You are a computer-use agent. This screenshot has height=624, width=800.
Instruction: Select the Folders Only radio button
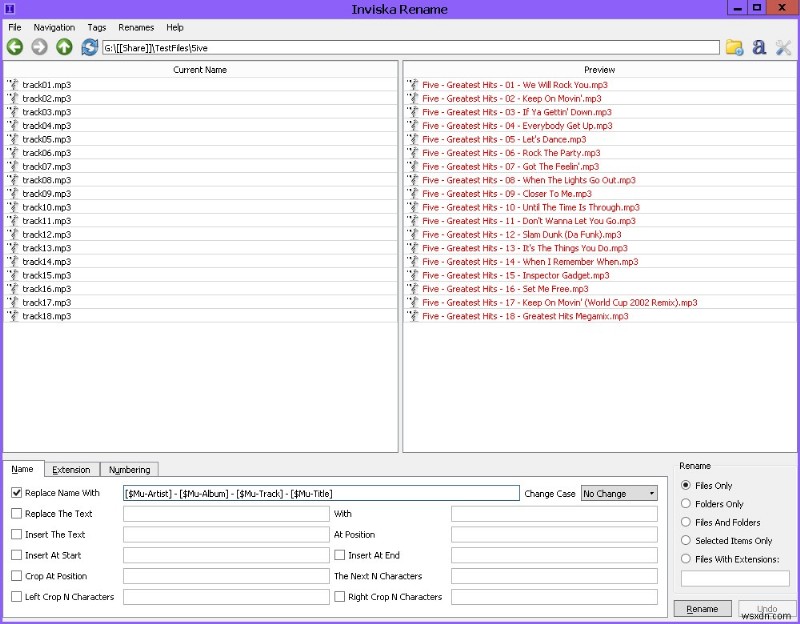point(686,504)
